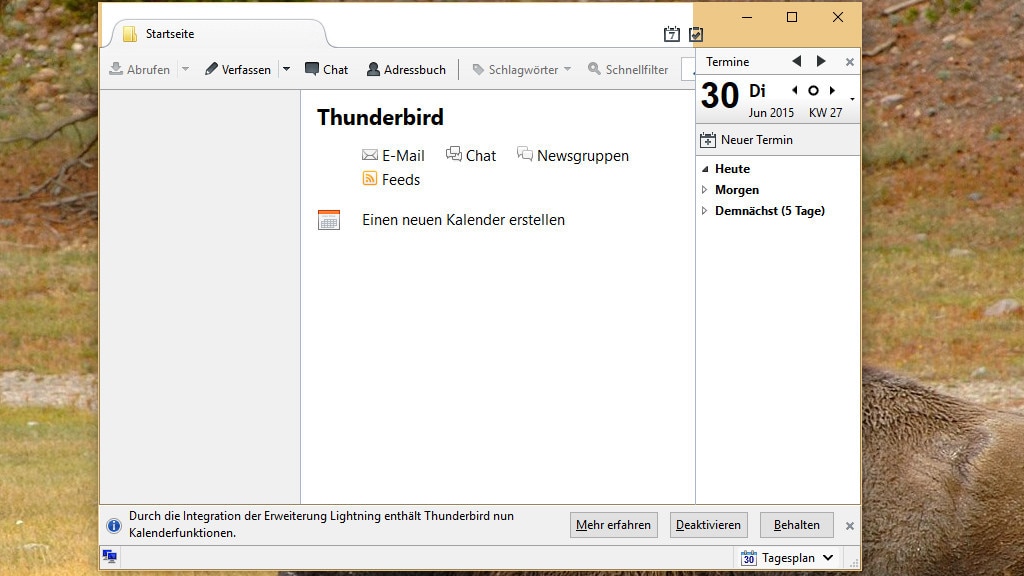Open the tasks tab icon
The image size is (1024, 576).
coord(696,34)
